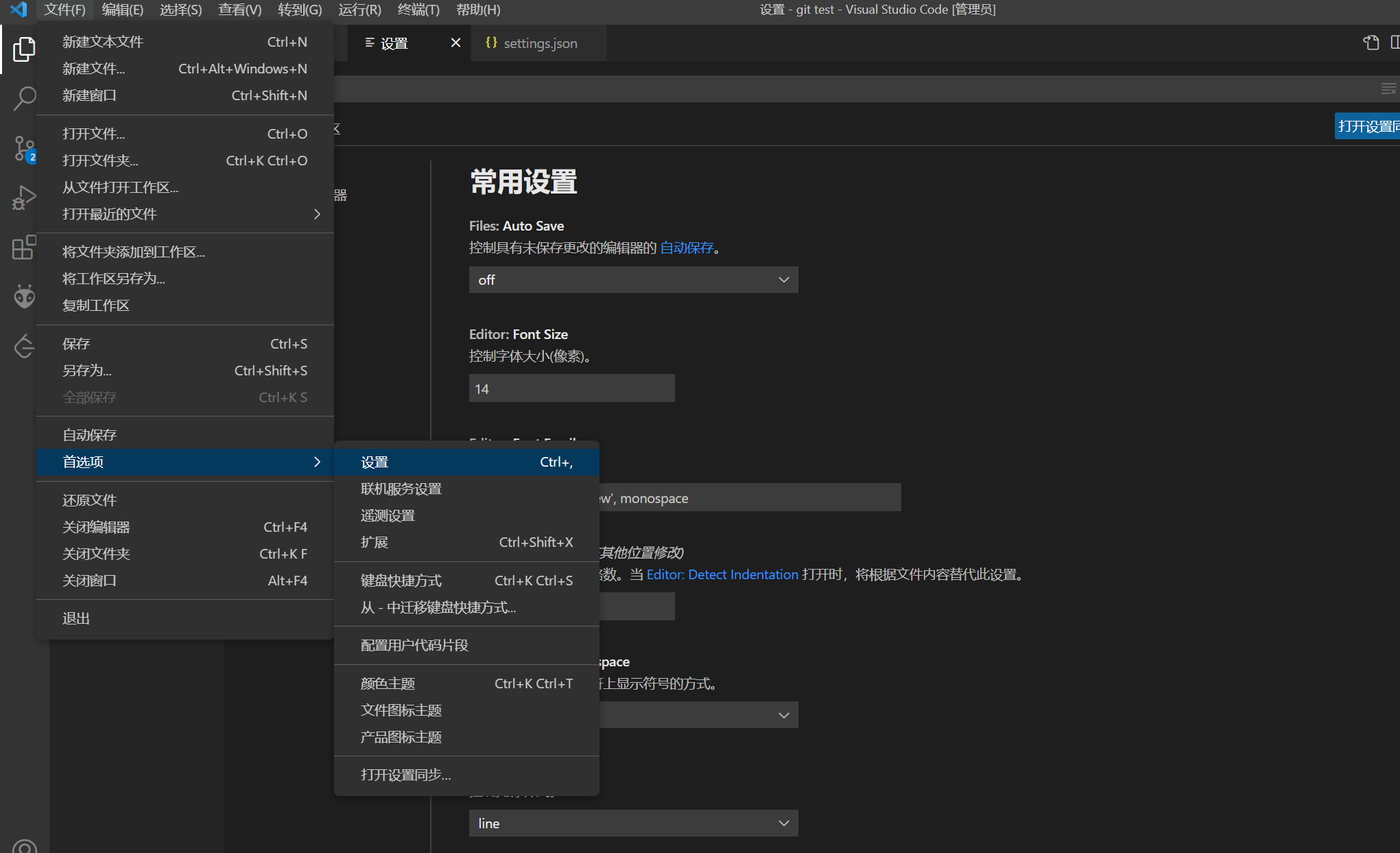Image resolution: width=1400 pixels, height=853 pixels.
Task: Open the PlatformIO alien icon
Action: tap(24, 296)
